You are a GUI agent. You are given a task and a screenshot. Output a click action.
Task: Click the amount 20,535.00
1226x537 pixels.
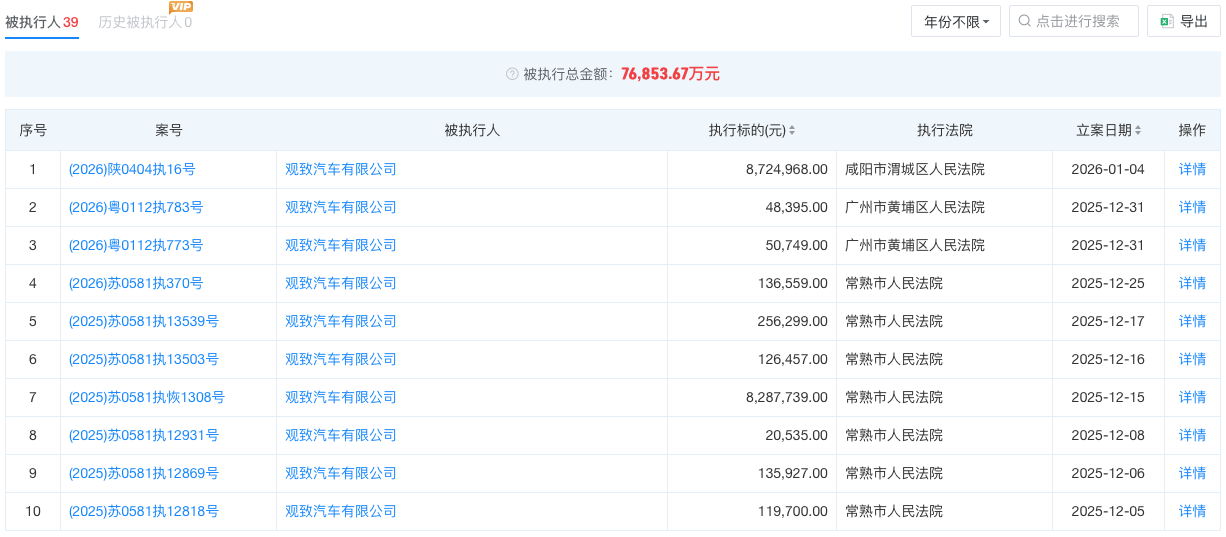pos(797,436)
